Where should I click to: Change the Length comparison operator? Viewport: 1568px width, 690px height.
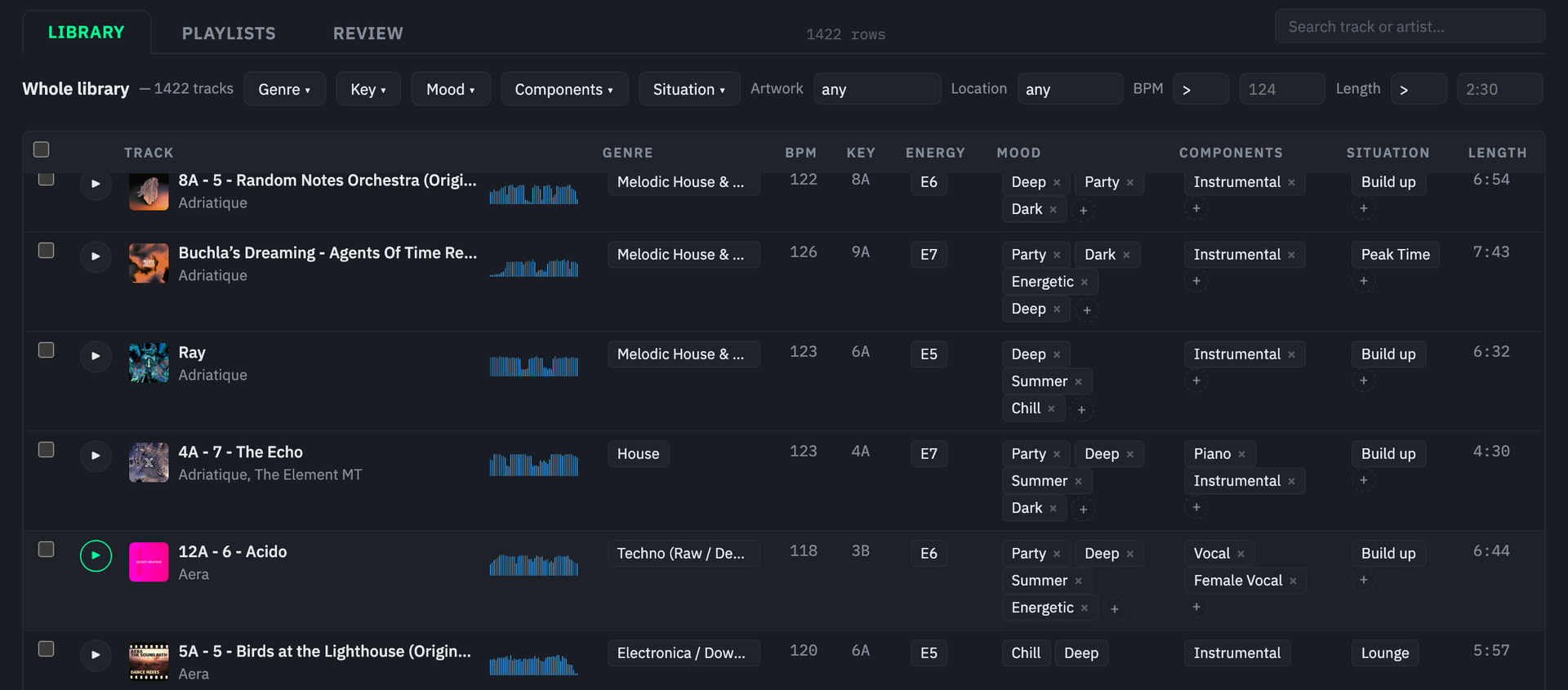(1418, 89)
